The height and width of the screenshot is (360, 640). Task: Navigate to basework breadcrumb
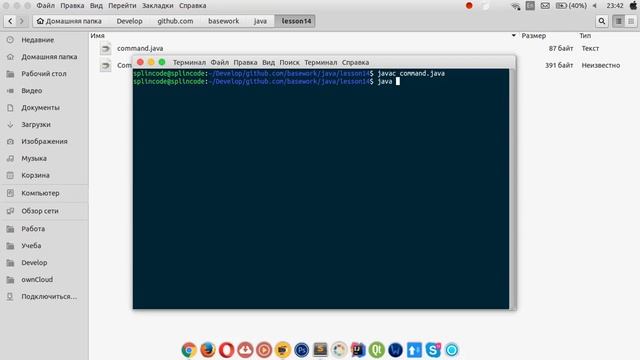point(223,21)
